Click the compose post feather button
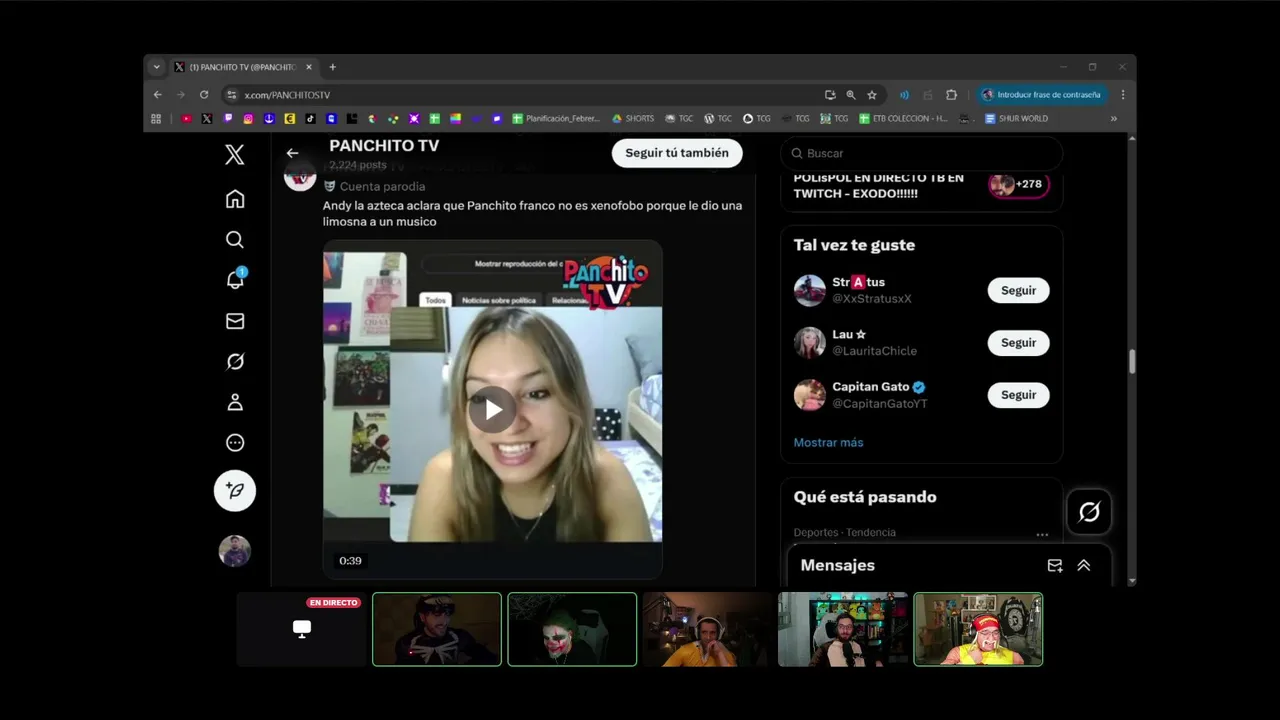This screenshot has height=720, width=1280. point(235,490)
